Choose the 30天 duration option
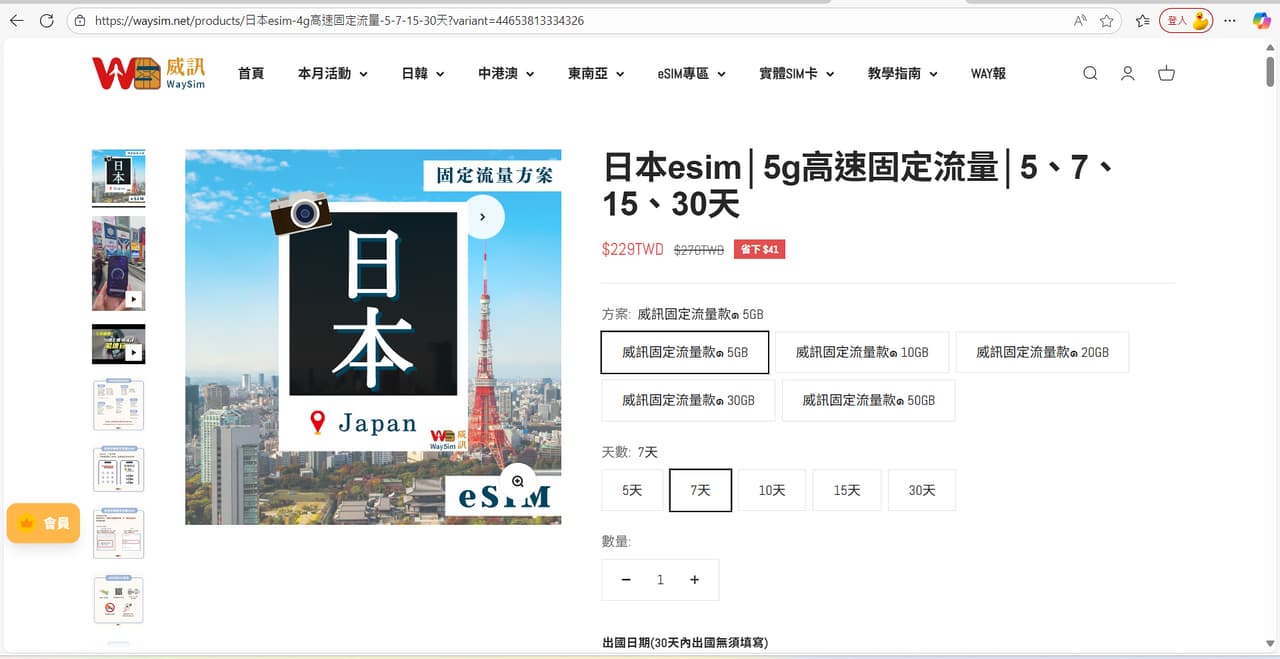The height and width of the screenshot is (659, 1280). pyautogui.click(x=922, y=490)
